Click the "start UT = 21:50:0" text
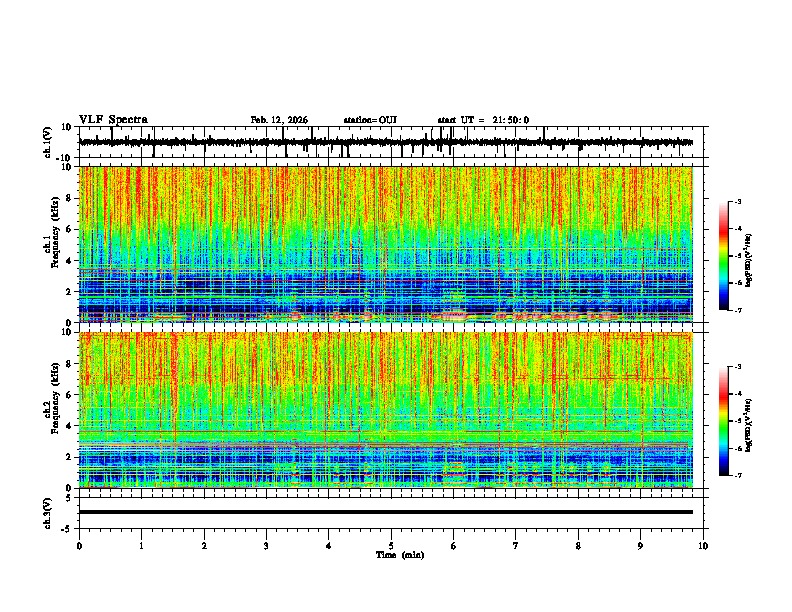792x612 pixels. point(483,120)
